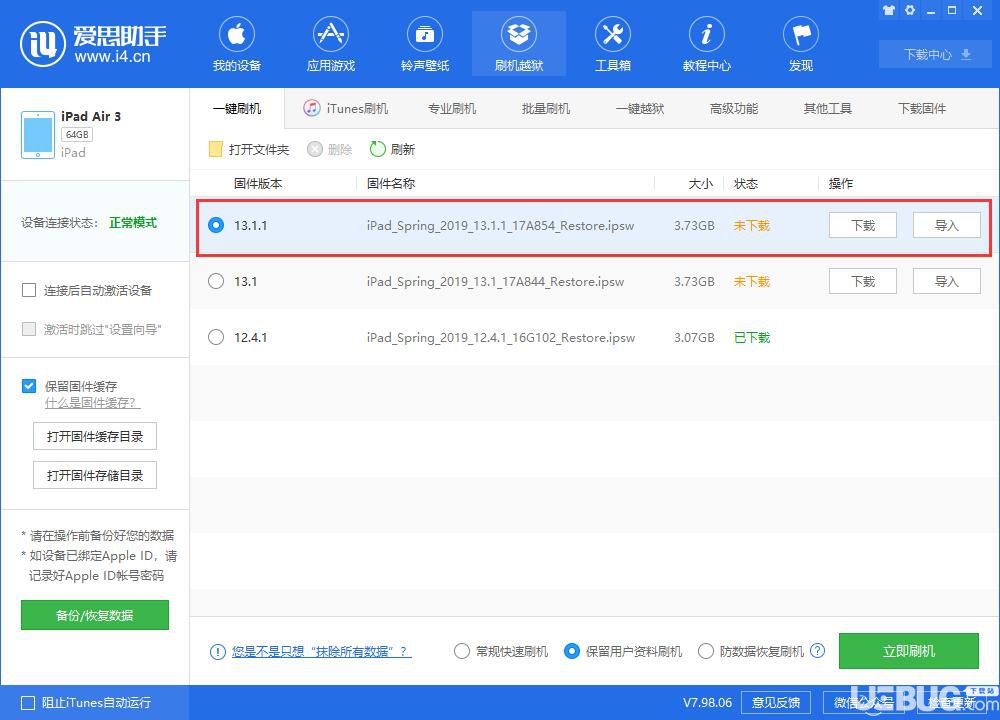Switch to iTunes刷机 tab
Image resolution: width=1000 pixels, height=720 pixels.
tap(346, 108)
